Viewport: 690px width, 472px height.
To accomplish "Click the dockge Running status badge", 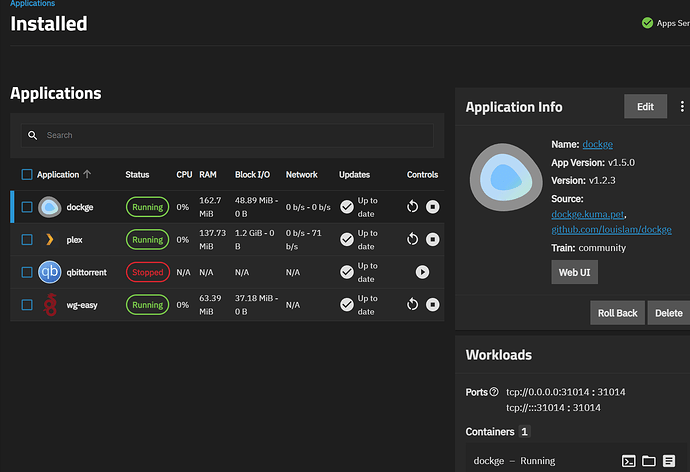I will [x=147, y=207].
